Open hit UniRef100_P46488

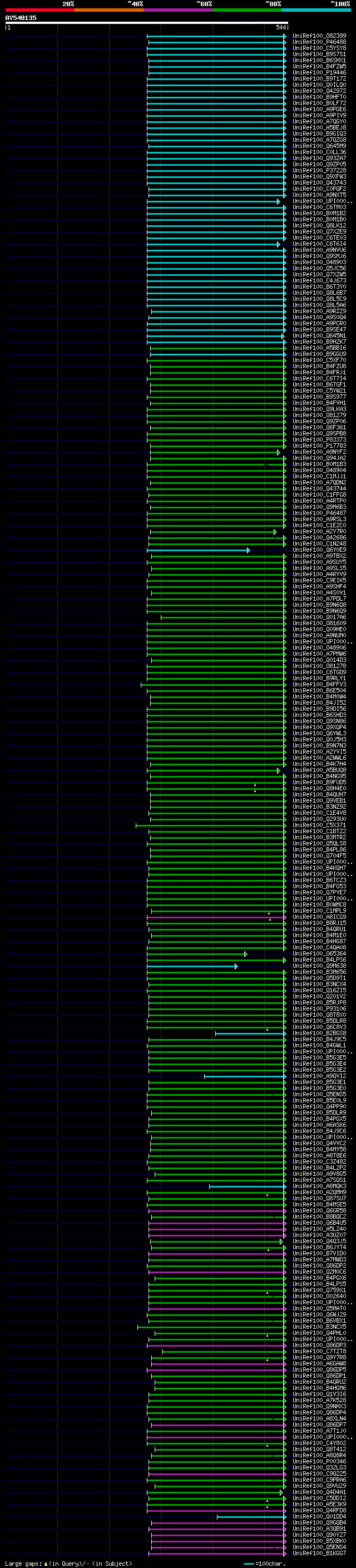point(319,42)
